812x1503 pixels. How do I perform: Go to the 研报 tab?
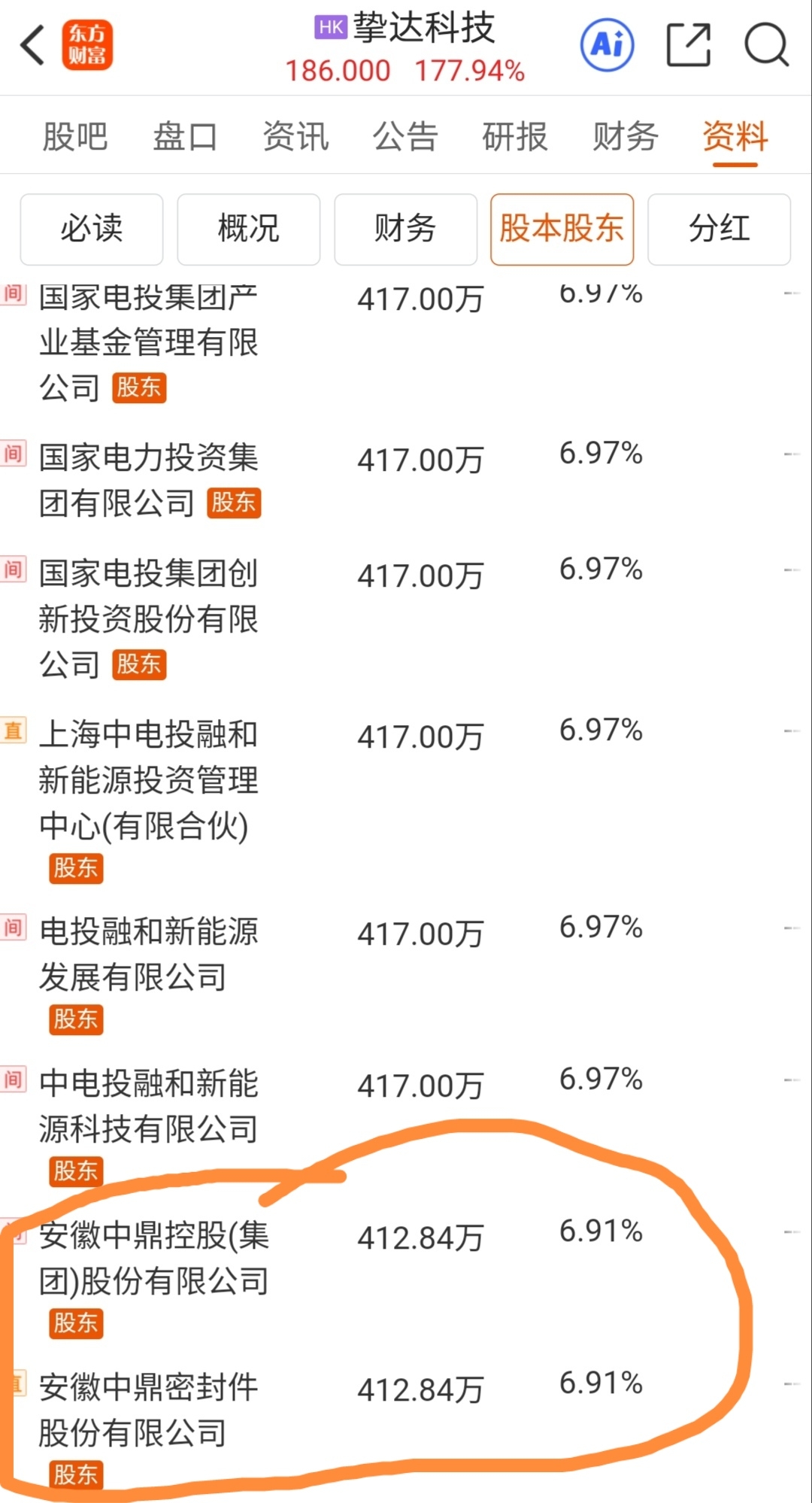(515, 137)
